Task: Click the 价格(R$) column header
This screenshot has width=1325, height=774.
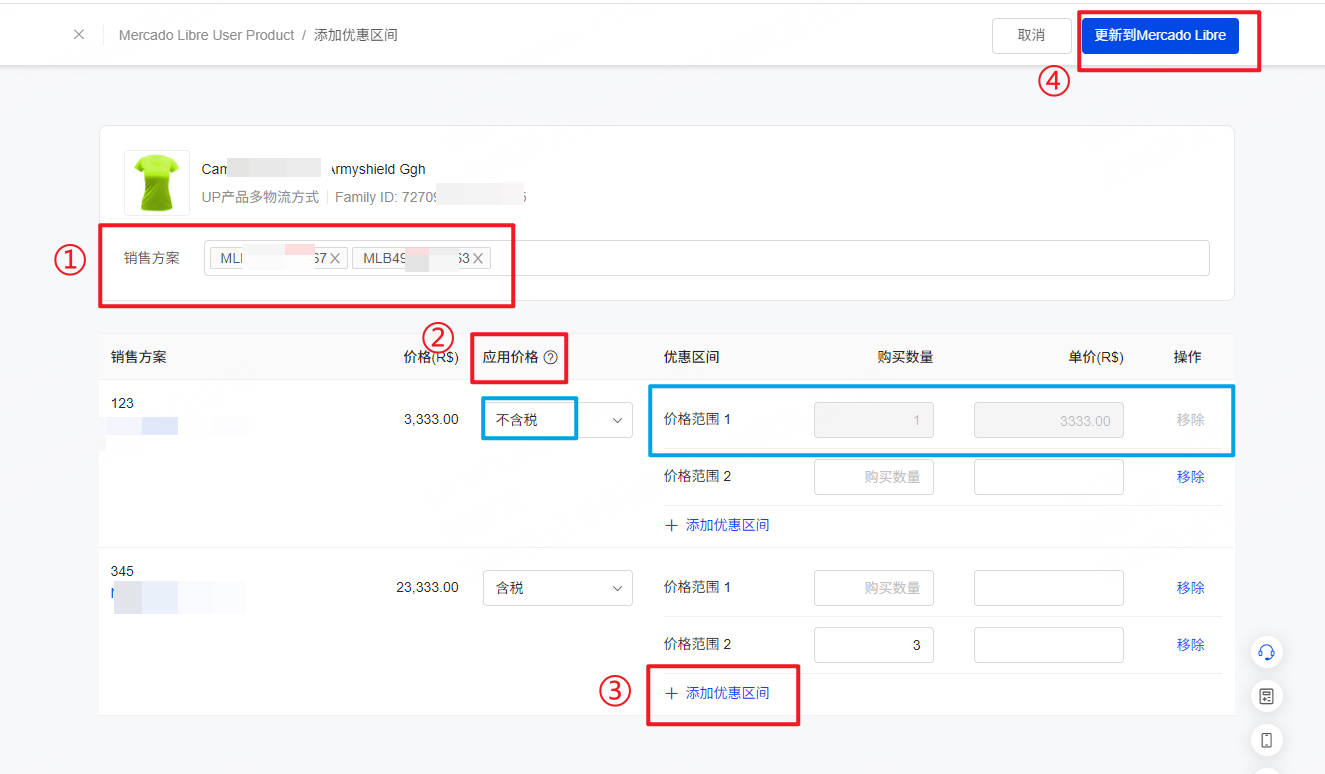Action: [x=431, y=357]
